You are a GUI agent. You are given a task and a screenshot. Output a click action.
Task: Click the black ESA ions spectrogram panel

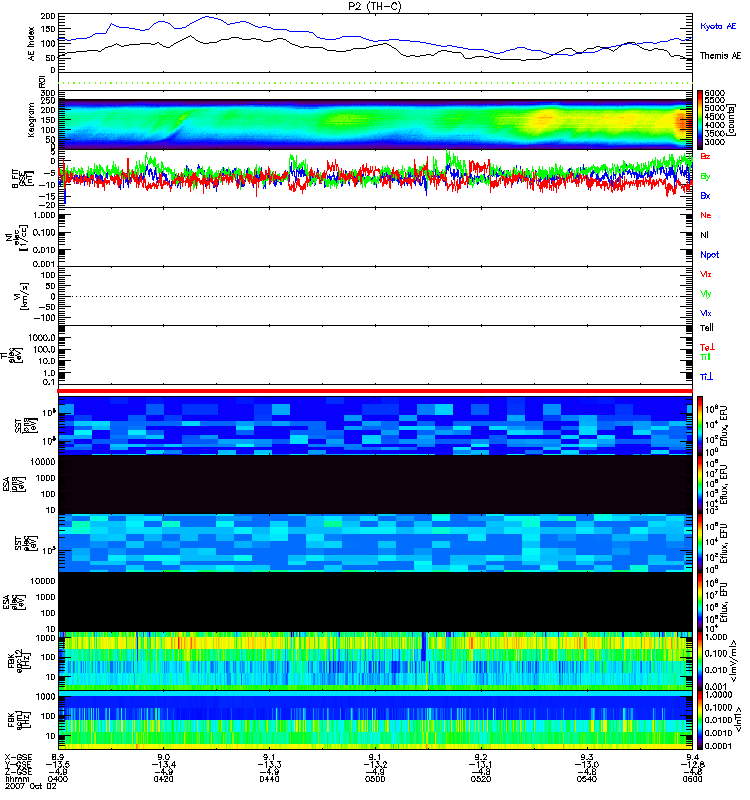(375, 485)
